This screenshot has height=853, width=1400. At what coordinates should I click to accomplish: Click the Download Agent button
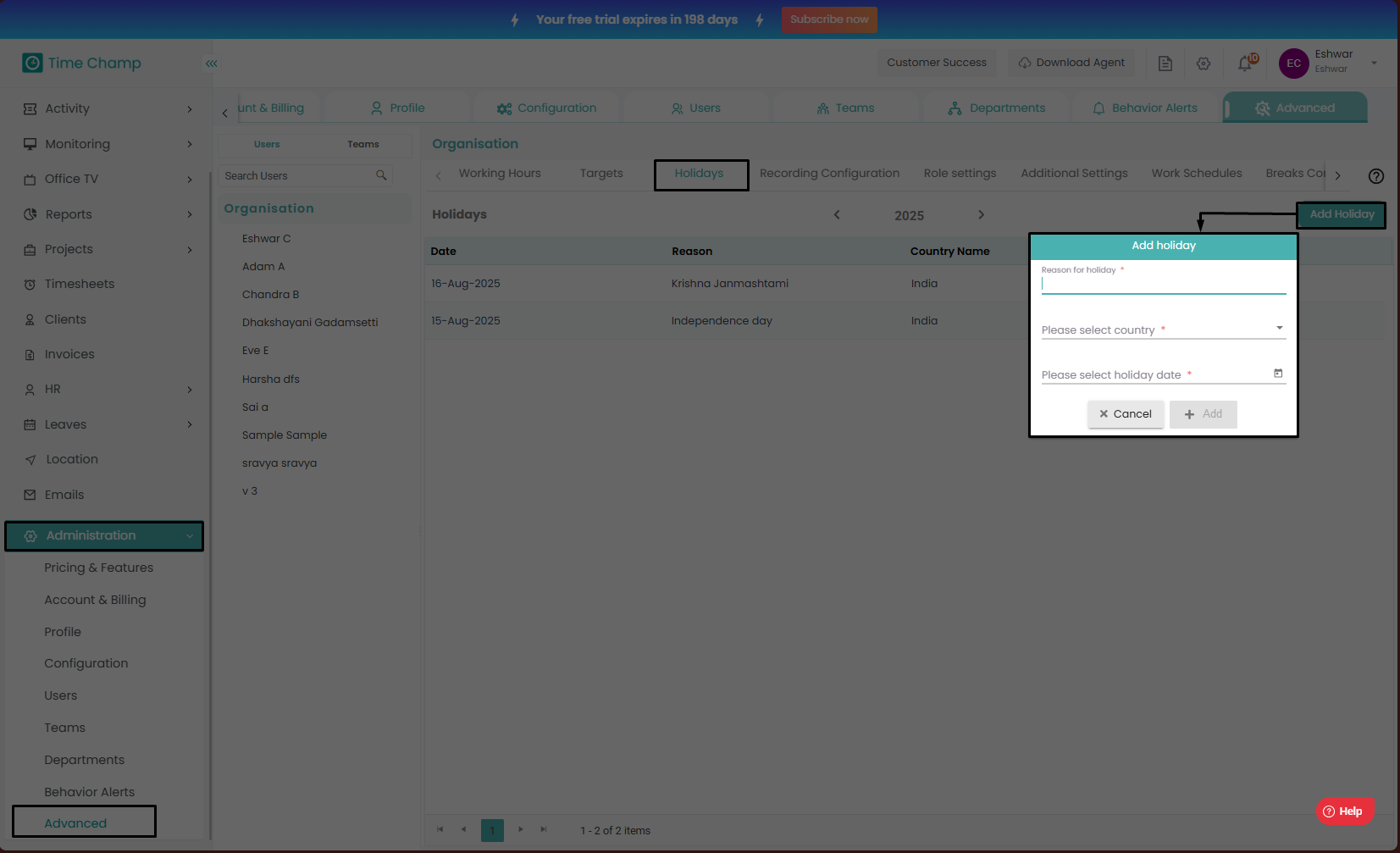1071,63
